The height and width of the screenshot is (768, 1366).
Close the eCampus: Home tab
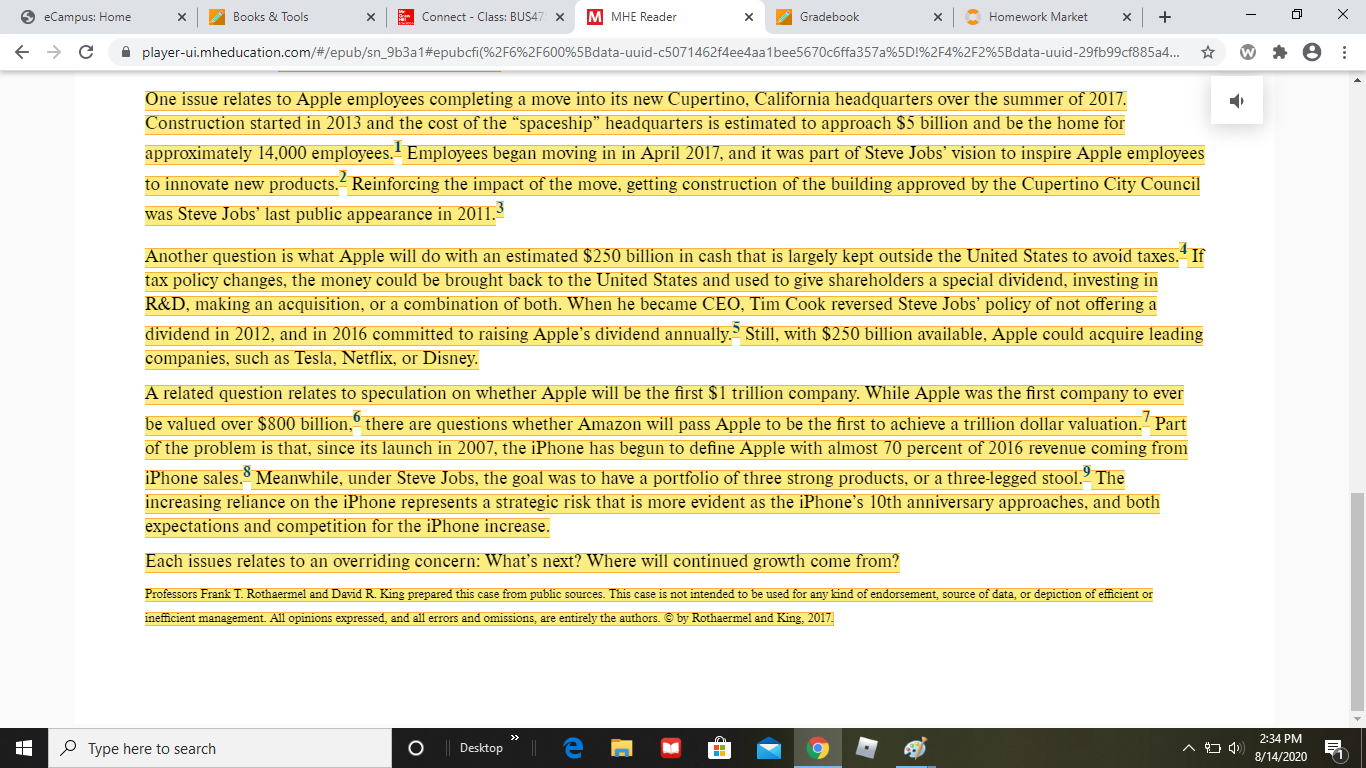pyautogui.click(x=181, y=17)
